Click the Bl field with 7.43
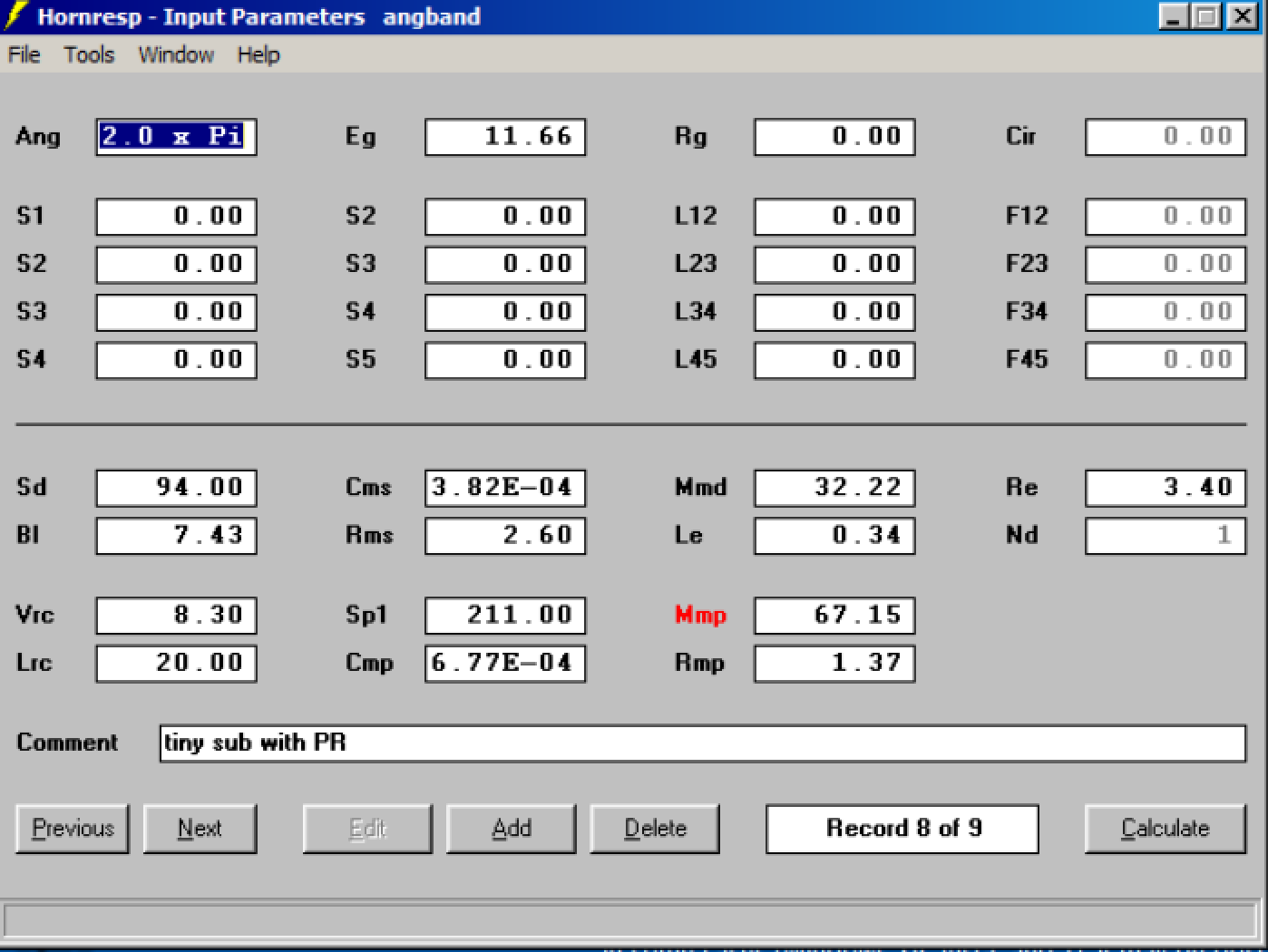This screenshot has width=1268, height=952. pyautogui.click(x=176, y=536)
